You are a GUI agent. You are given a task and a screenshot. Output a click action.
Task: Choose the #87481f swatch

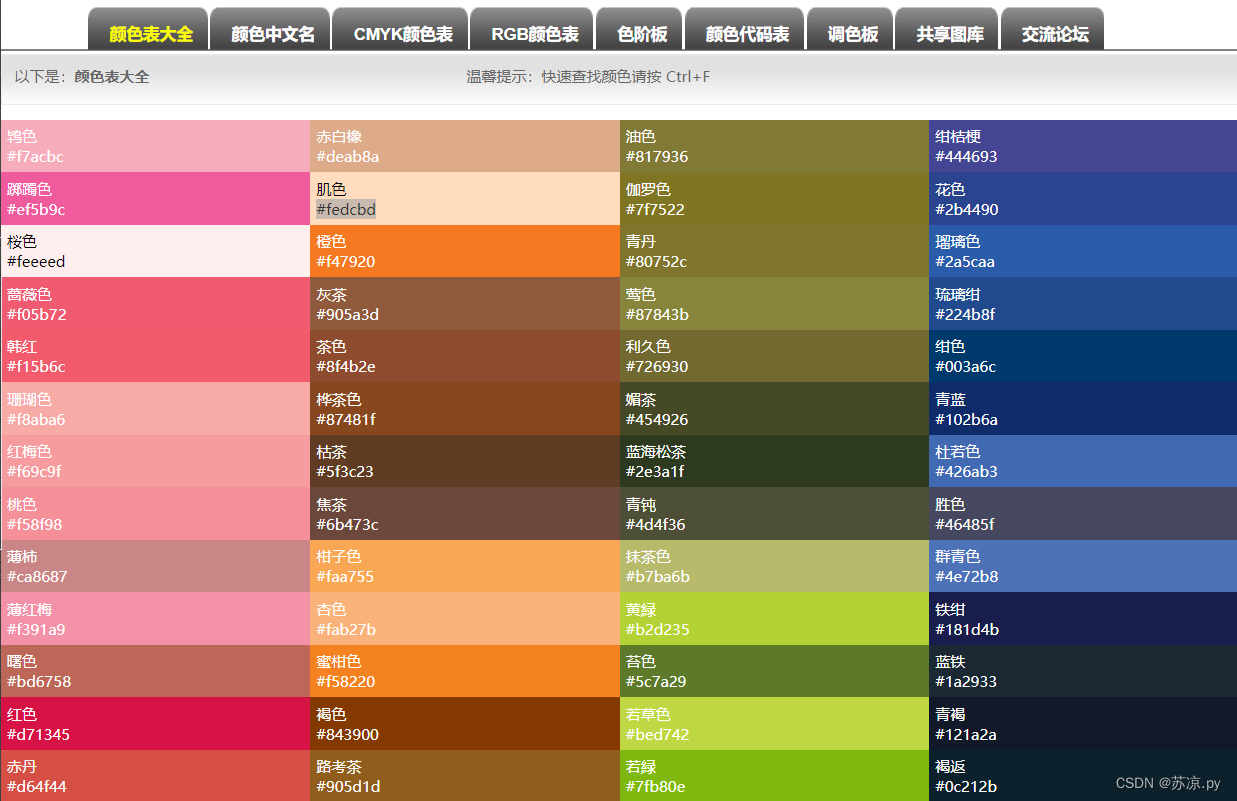point(465,408)
